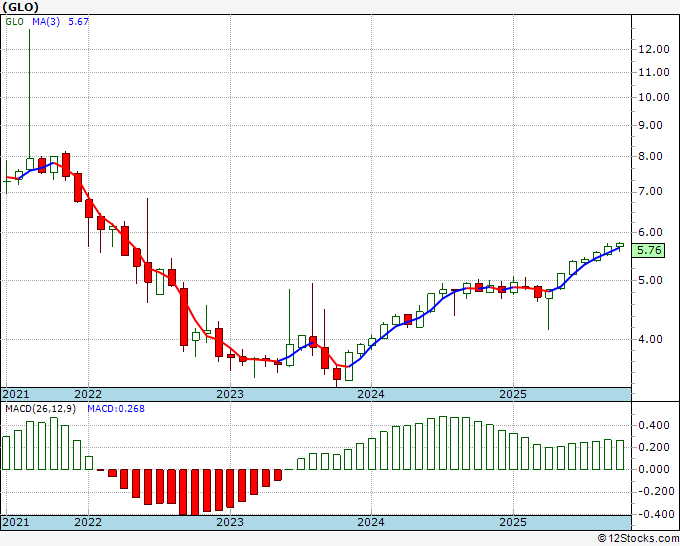Click the 5.67 moving average value
Screen dimensions: 680x546
78,22
